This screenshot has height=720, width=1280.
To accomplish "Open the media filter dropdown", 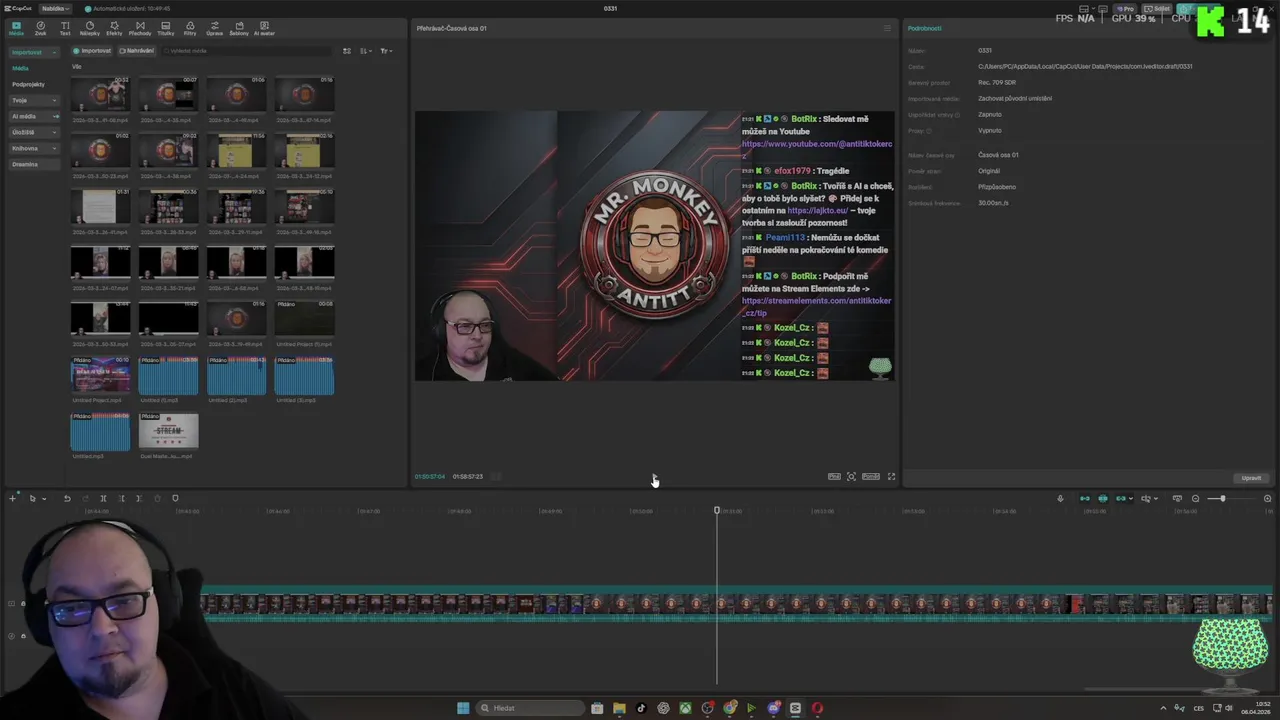I will [x=386, y=51].
